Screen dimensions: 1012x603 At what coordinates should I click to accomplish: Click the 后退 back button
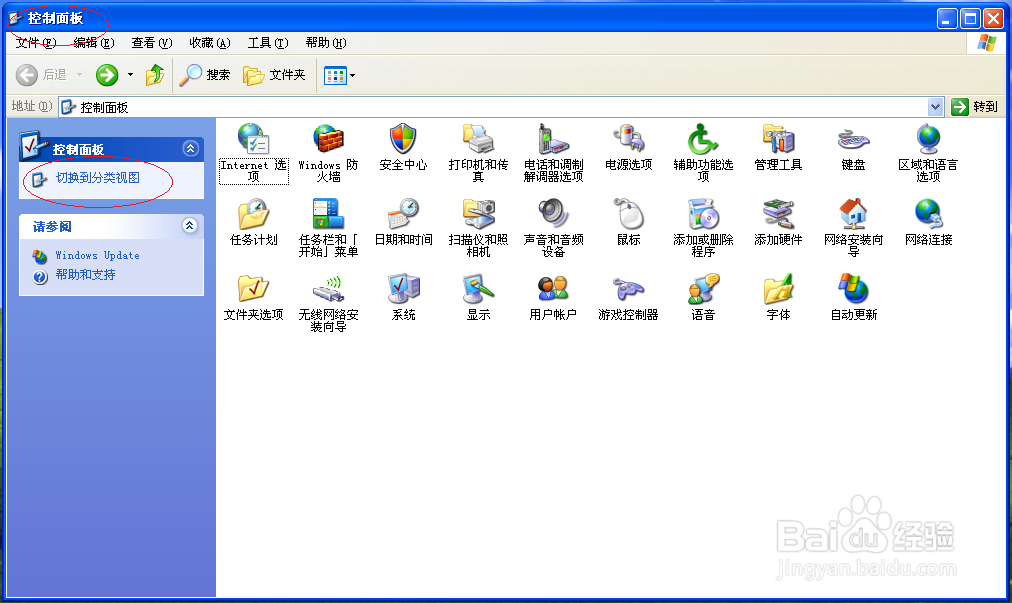(x=41, y=75)
